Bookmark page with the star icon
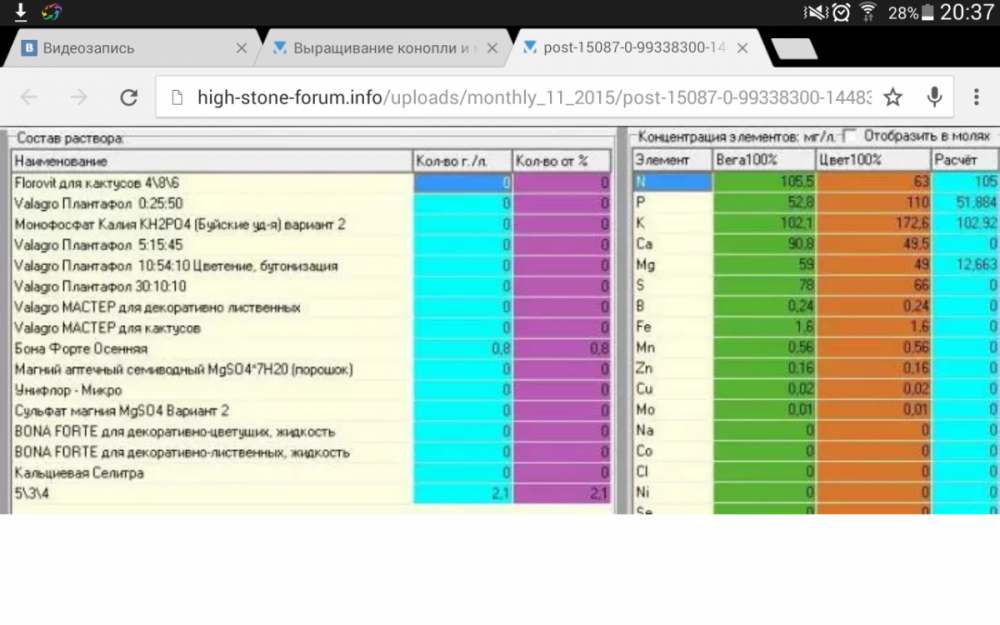 [893, 97]
